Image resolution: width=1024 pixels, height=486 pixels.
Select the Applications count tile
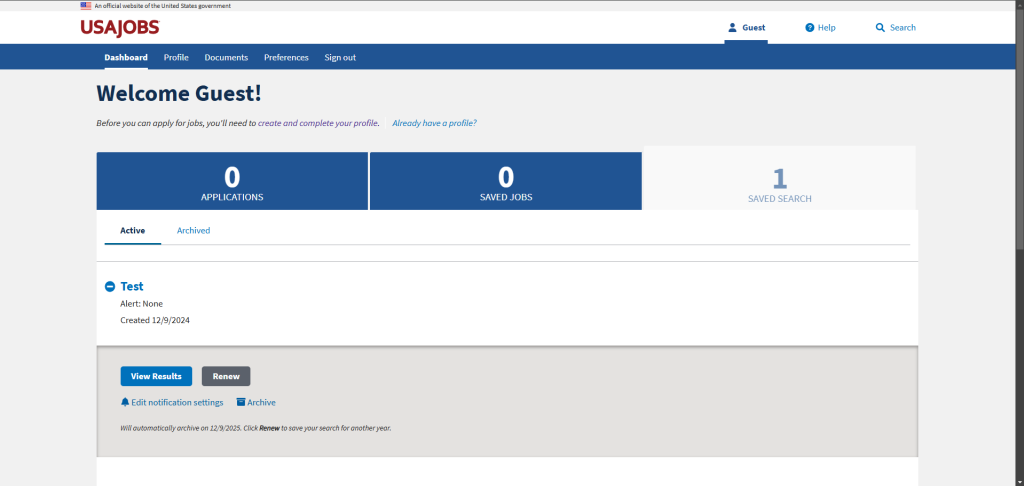pyautogui.click(x=232, y=181)
